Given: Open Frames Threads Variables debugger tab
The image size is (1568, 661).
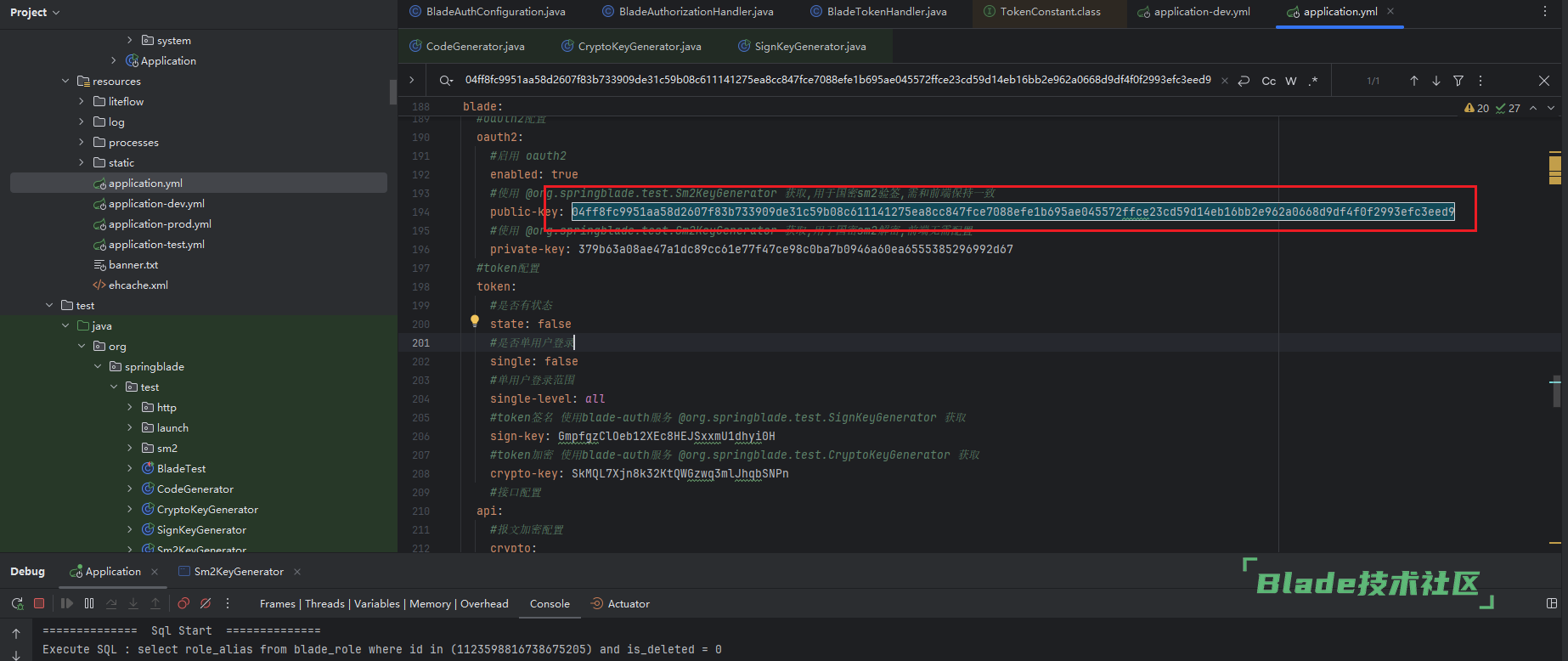Looking at the screenshot, I should (x=384, y=603).
